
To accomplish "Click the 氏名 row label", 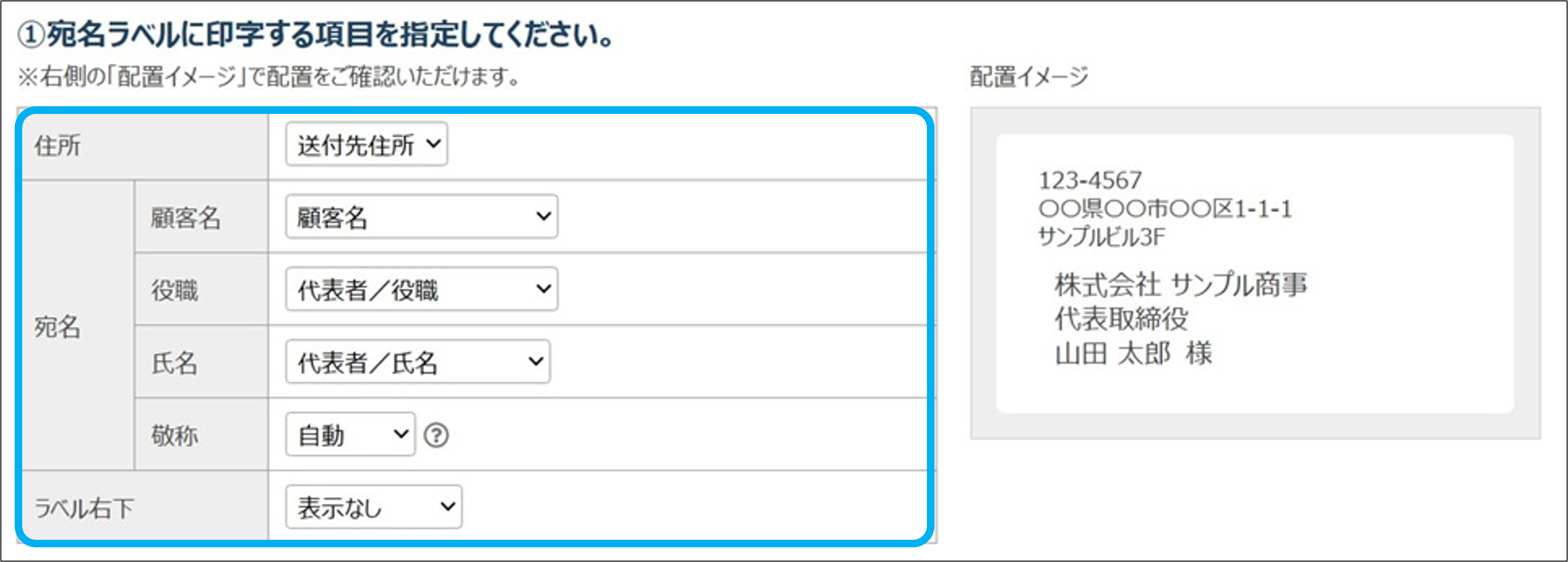I will (x=175, y=363).
